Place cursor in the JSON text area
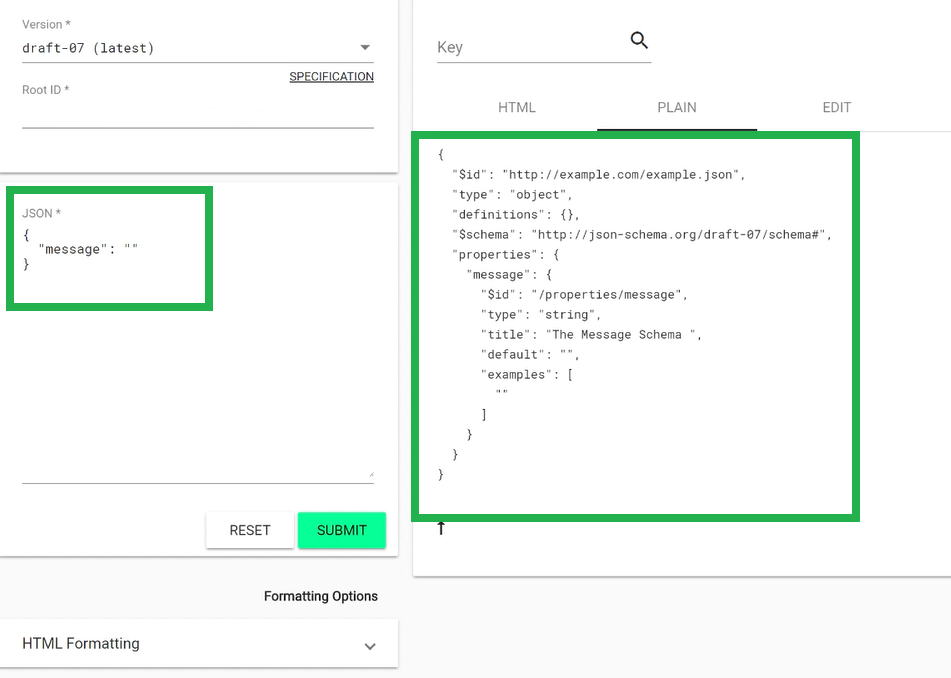This screenshot has height=678, width=951. pos(197,380)
